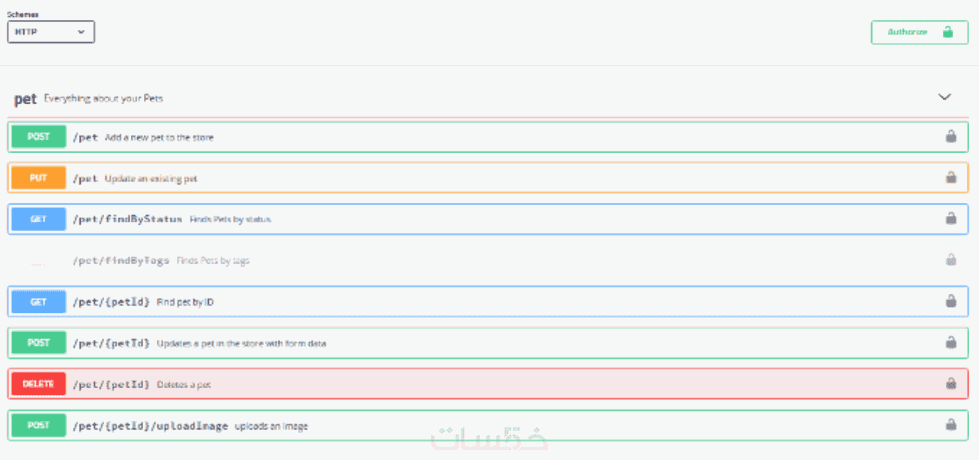Click 'Finds Pets by status' text
This screenshot has height=460, width=979.
click(230, 220)
